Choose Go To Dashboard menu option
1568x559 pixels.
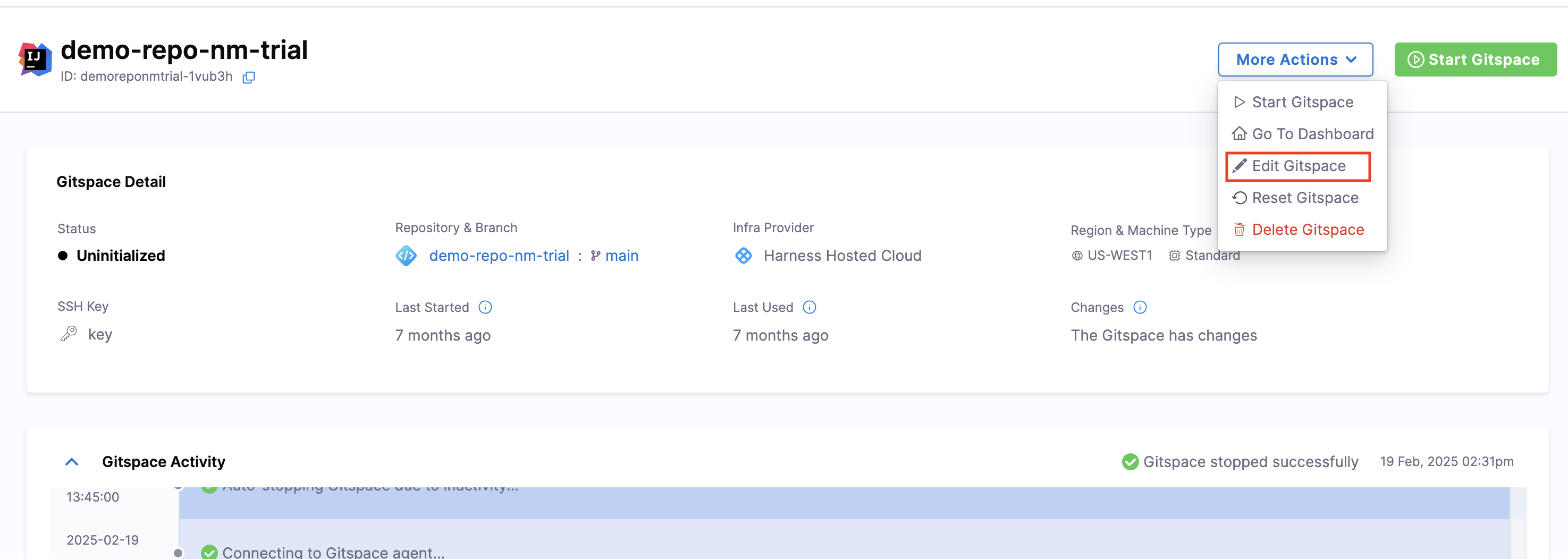tap(1312, 134)
